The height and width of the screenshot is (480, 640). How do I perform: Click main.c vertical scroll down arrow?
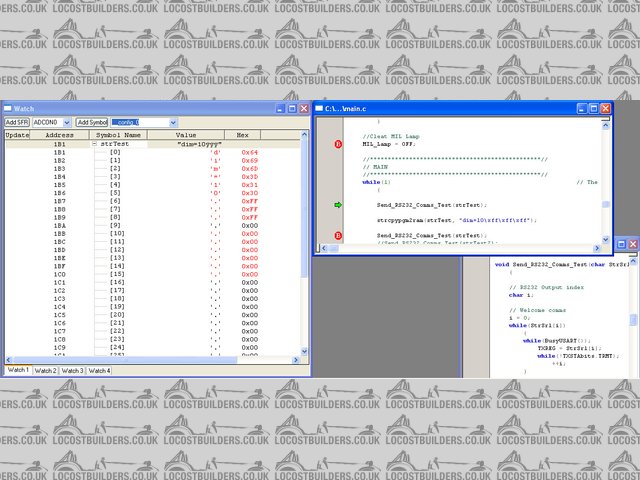point(606,240)
